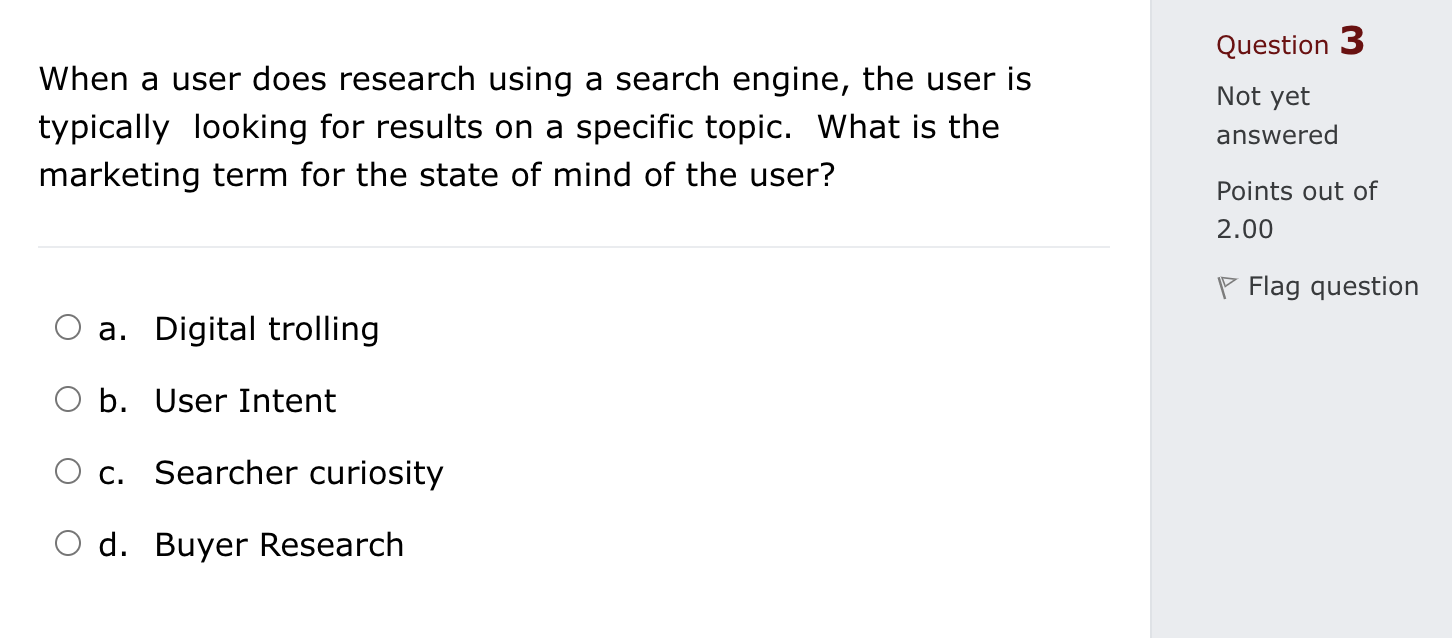Viewport: 1452px width, 638px height.
Task: Click the Not yet answered status text
Action: click(1277, 115)
